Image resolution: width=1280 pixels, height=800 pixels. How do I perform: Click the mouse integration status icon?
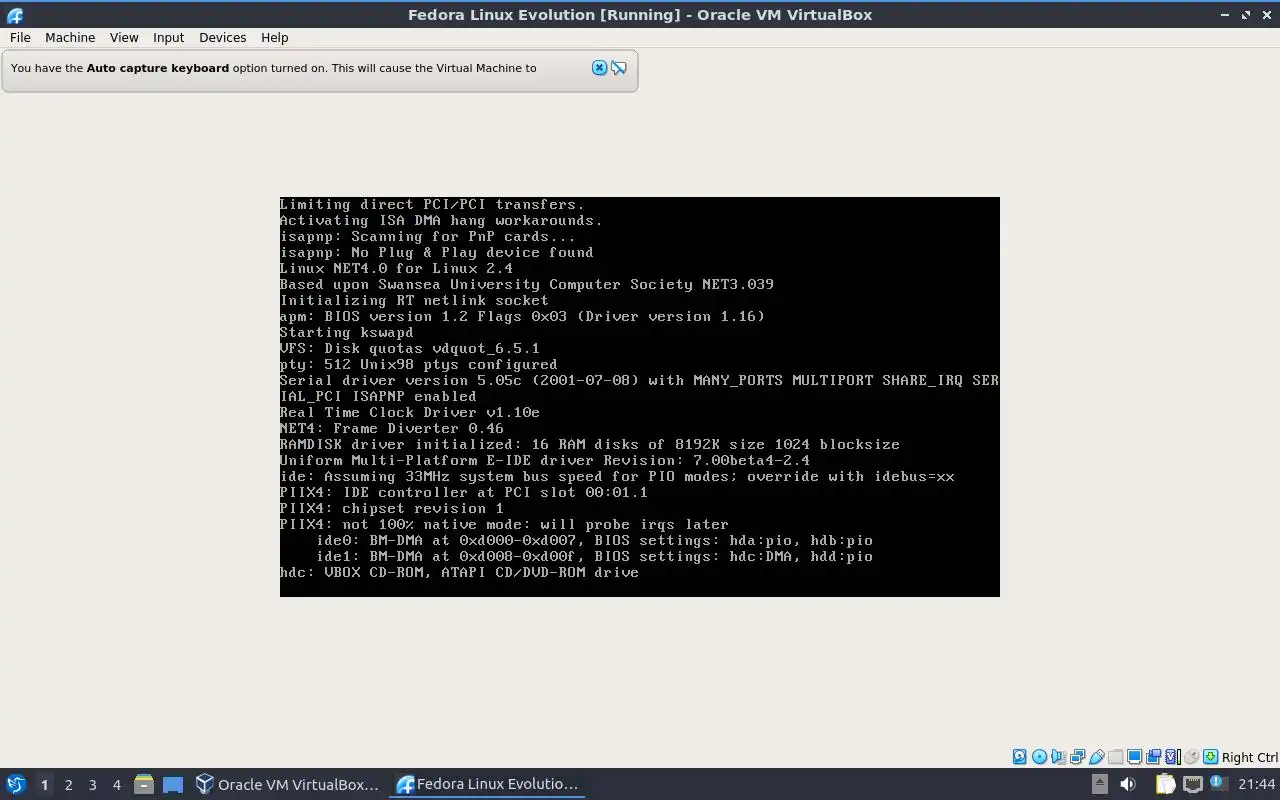[1191, 757]
